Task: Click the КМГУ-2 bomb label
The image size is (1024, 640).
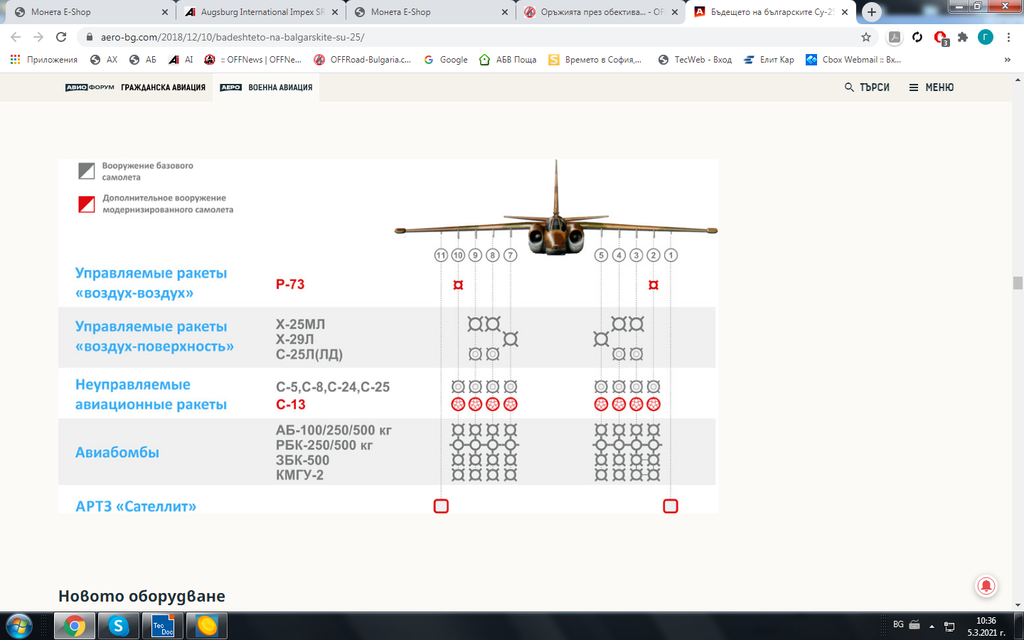Action: coord(300,475)
